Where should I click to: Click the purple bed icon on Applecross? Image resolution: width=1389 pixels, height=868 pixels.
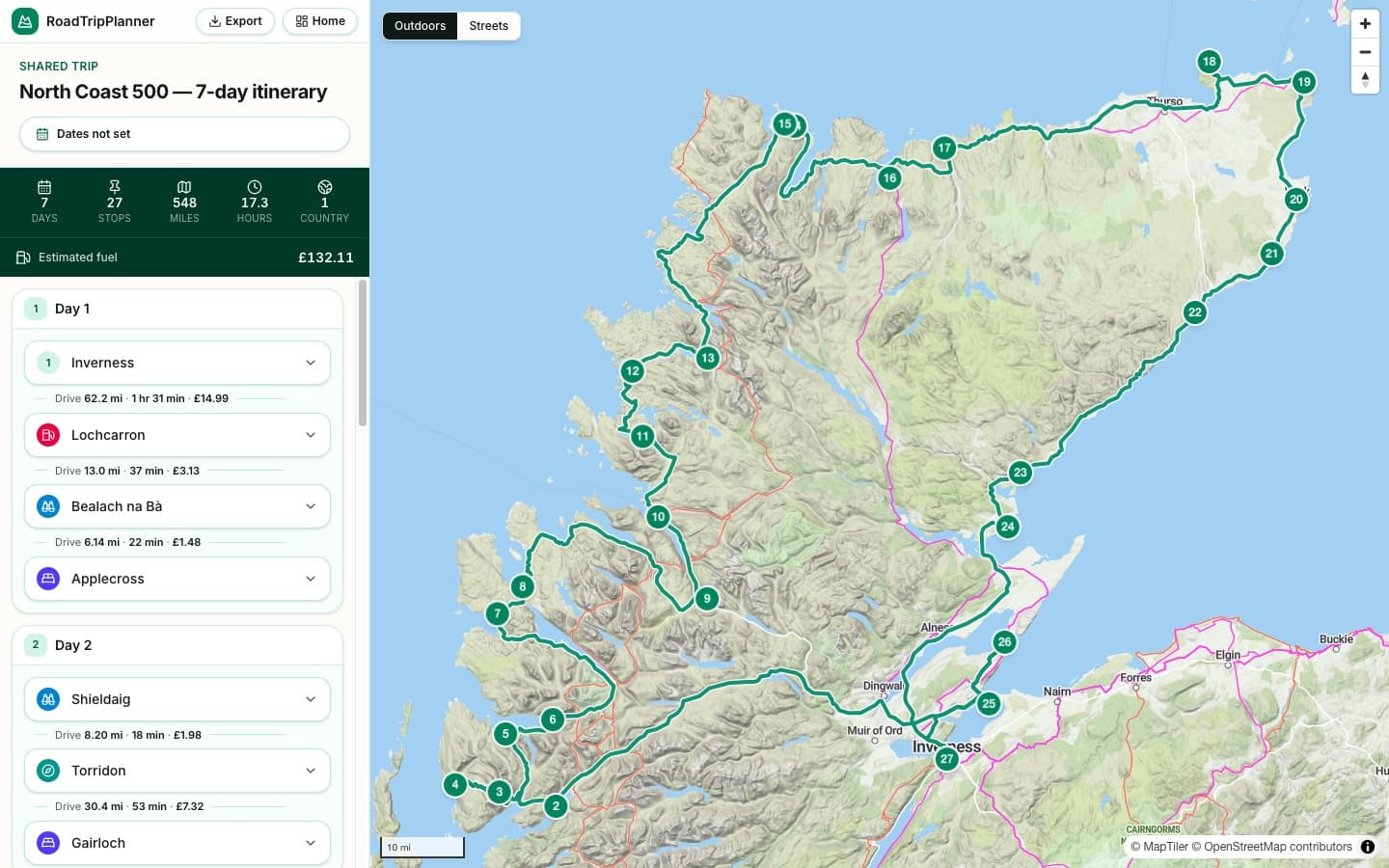[48, 579]
